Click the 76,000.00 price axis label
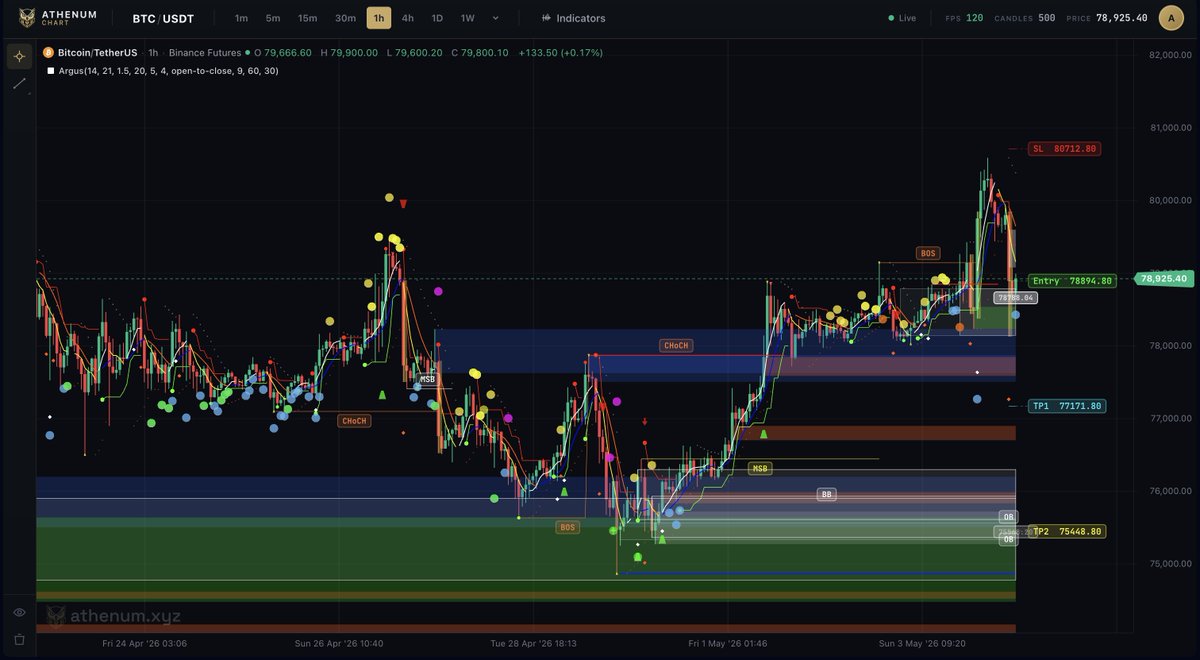The image size is (1200, 660). point(1169,491)
